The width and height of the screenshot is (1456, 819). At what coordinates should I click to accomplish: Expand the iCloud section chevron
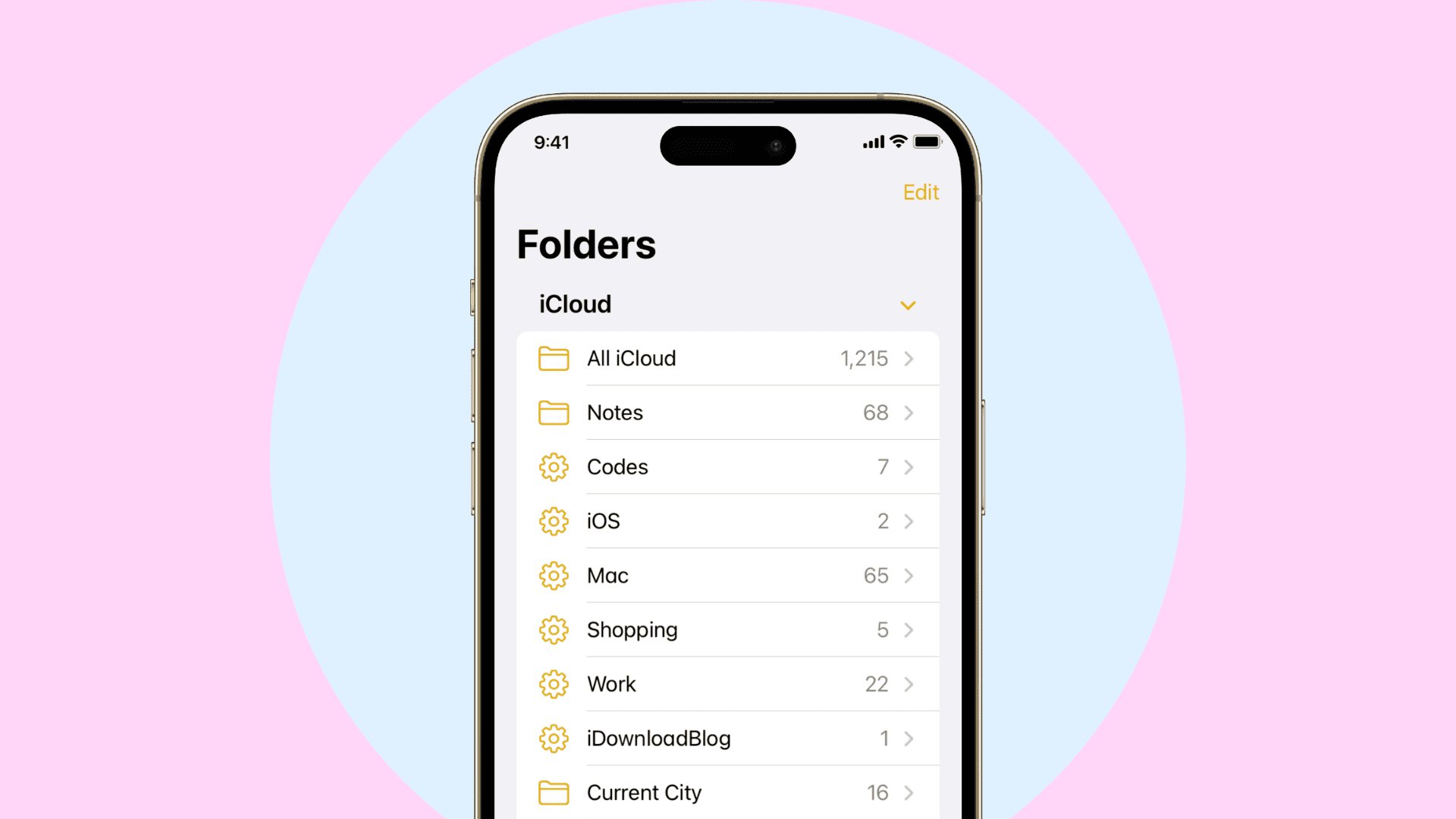908,305
